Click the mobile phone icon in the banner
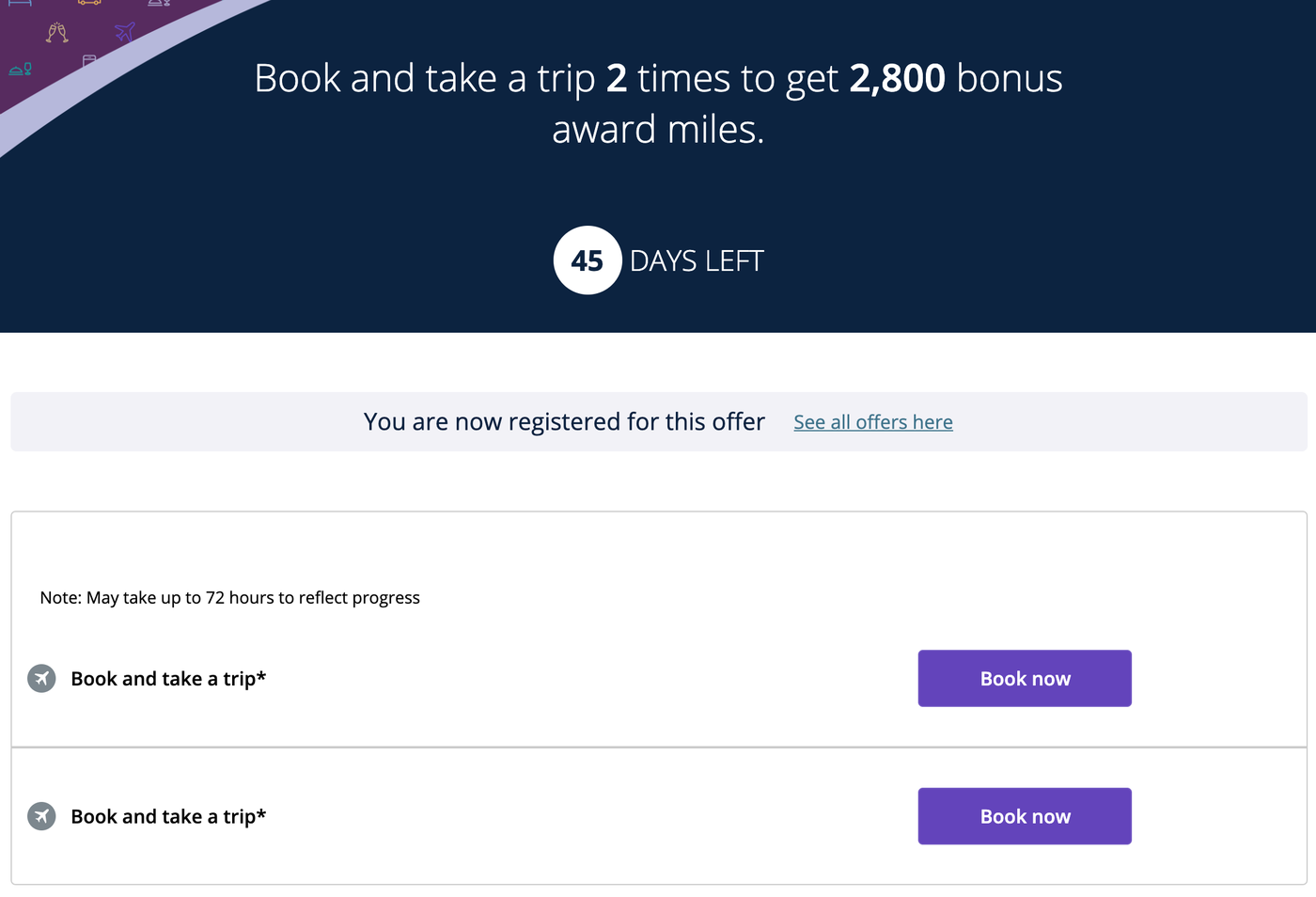Image resolution: width=1316 pixels, height=897 pixels. (89, 60)
